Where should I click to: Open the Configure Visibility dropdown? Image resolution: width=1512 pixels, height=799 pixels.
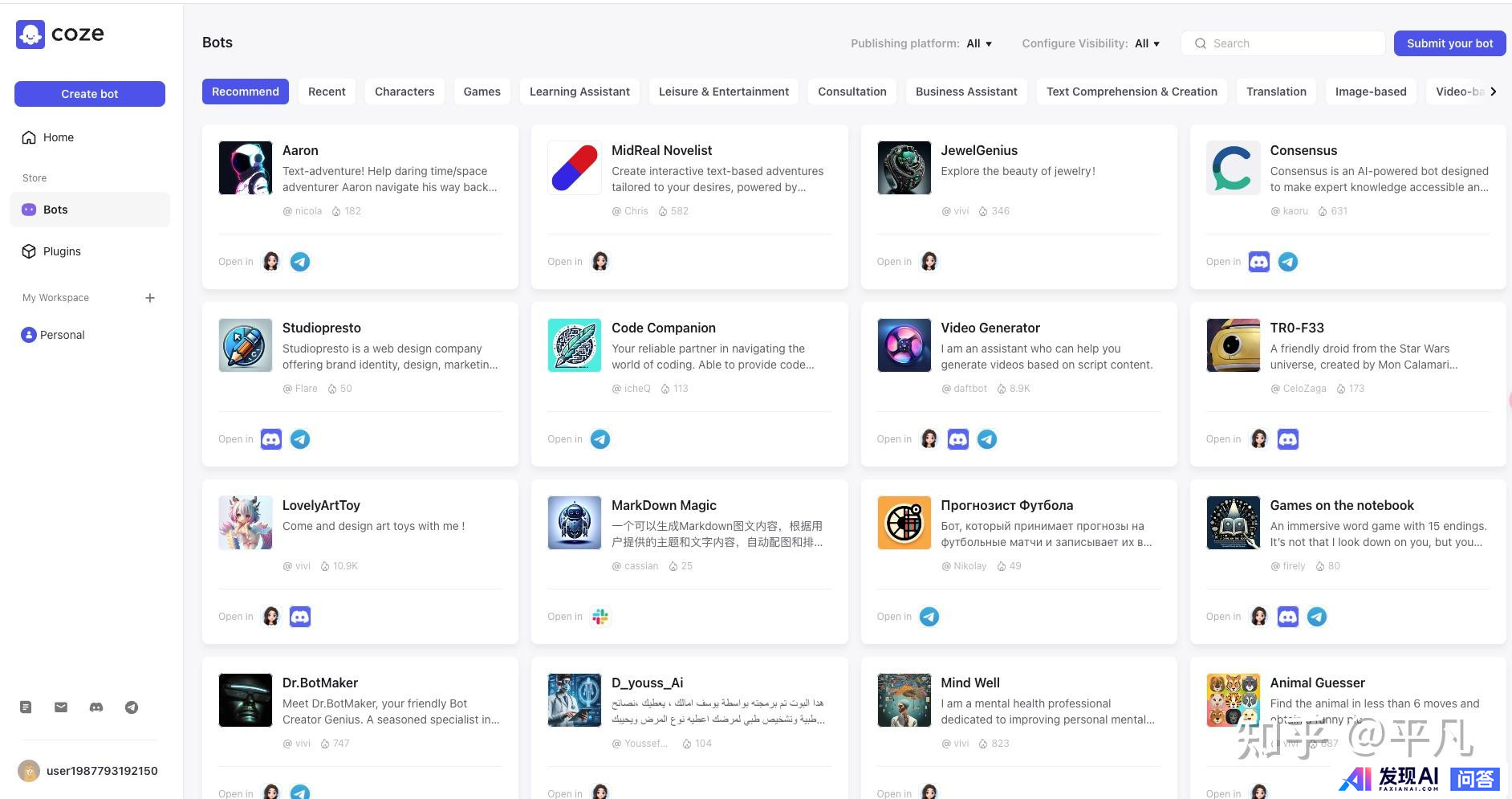coord(1147,43)
